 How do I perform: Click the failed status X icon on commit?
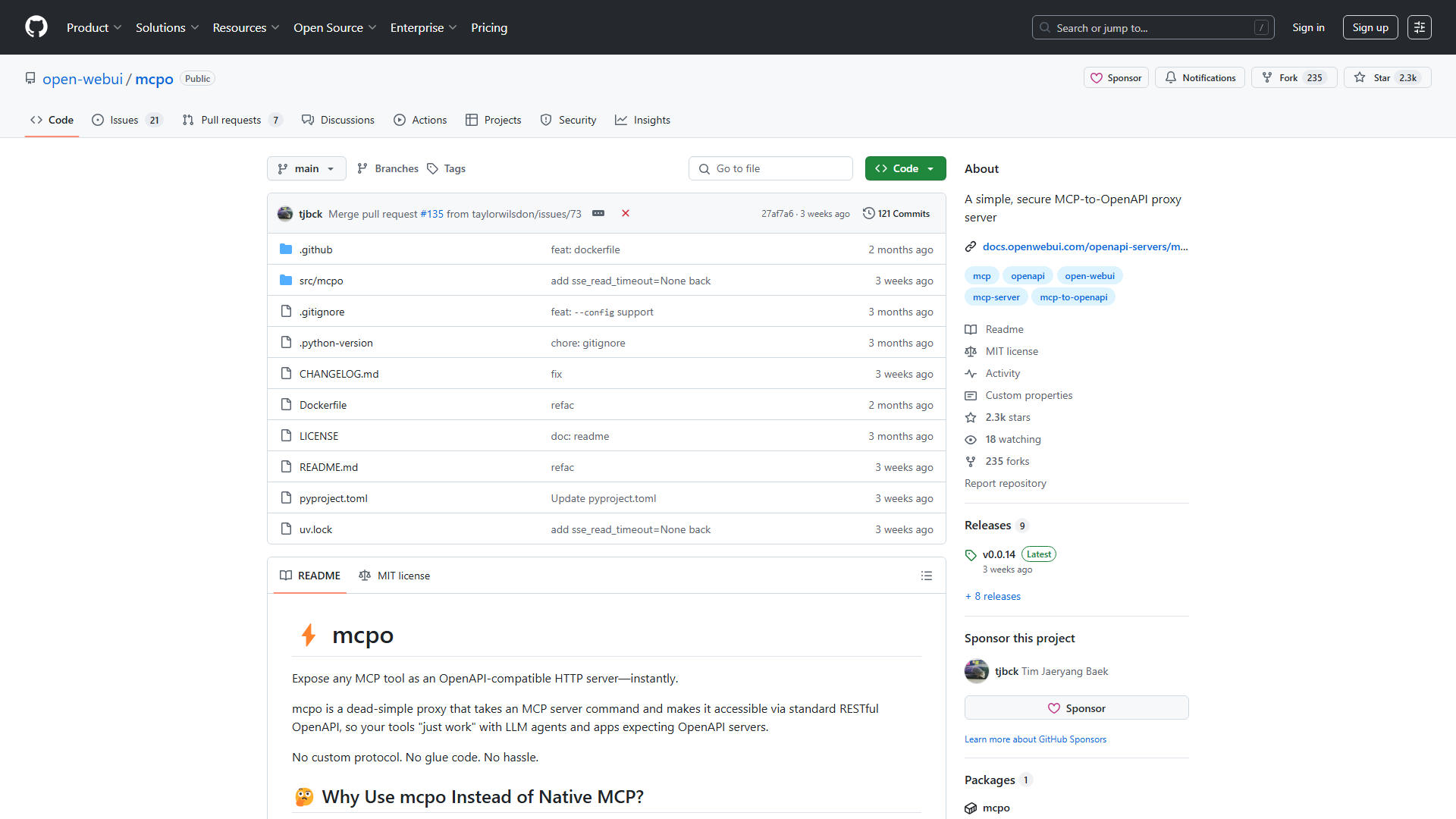pyautogui.click(x=626, y=213)
